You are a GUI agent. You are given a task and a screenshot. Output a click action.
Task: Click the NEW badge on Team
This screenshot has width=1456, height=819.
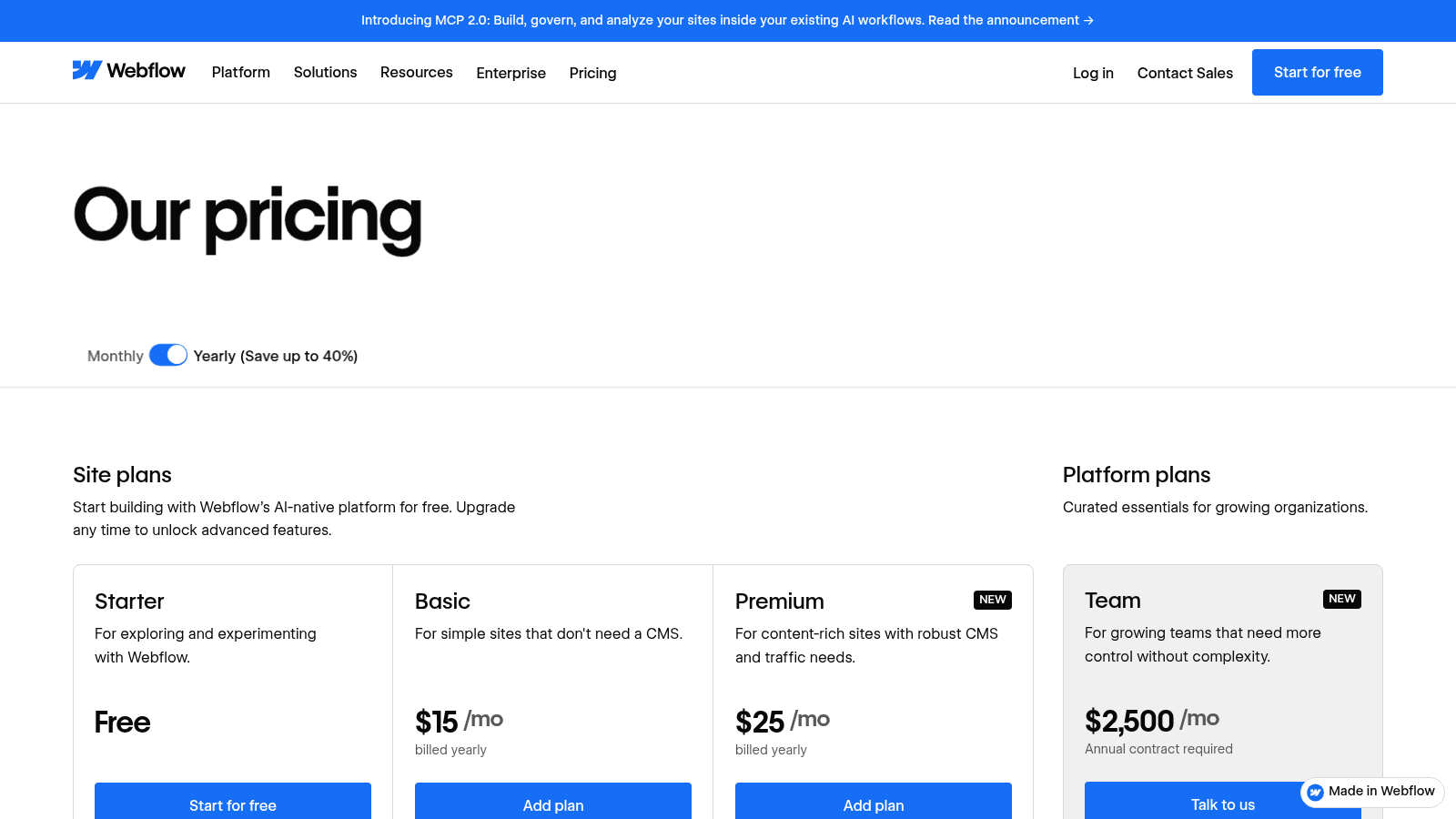tap(1342, 599)
